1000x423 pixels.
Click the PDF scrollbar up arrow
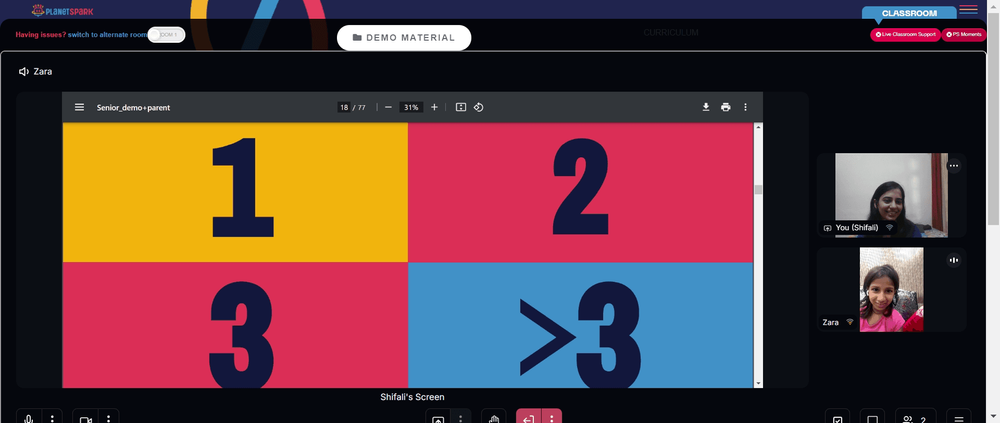[758, 127]
